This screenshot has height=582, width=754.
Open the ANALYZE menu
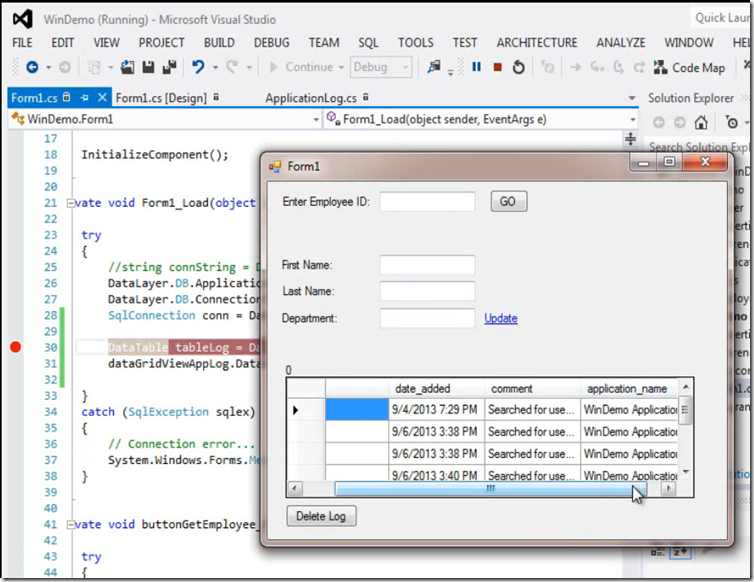pos(621,42)
